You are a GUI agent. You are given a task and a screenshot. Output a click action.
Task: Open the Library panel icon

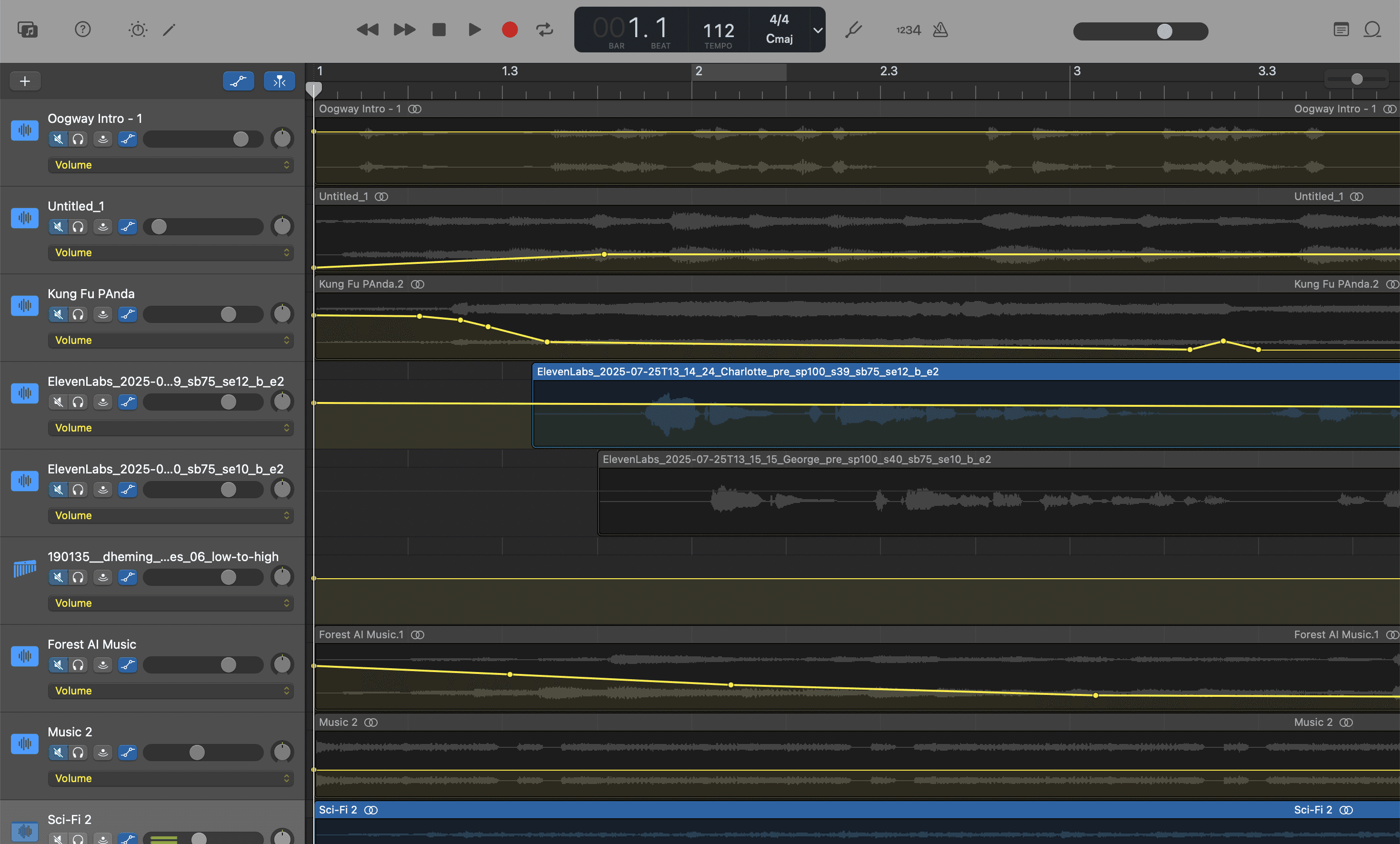pos(27,30)
